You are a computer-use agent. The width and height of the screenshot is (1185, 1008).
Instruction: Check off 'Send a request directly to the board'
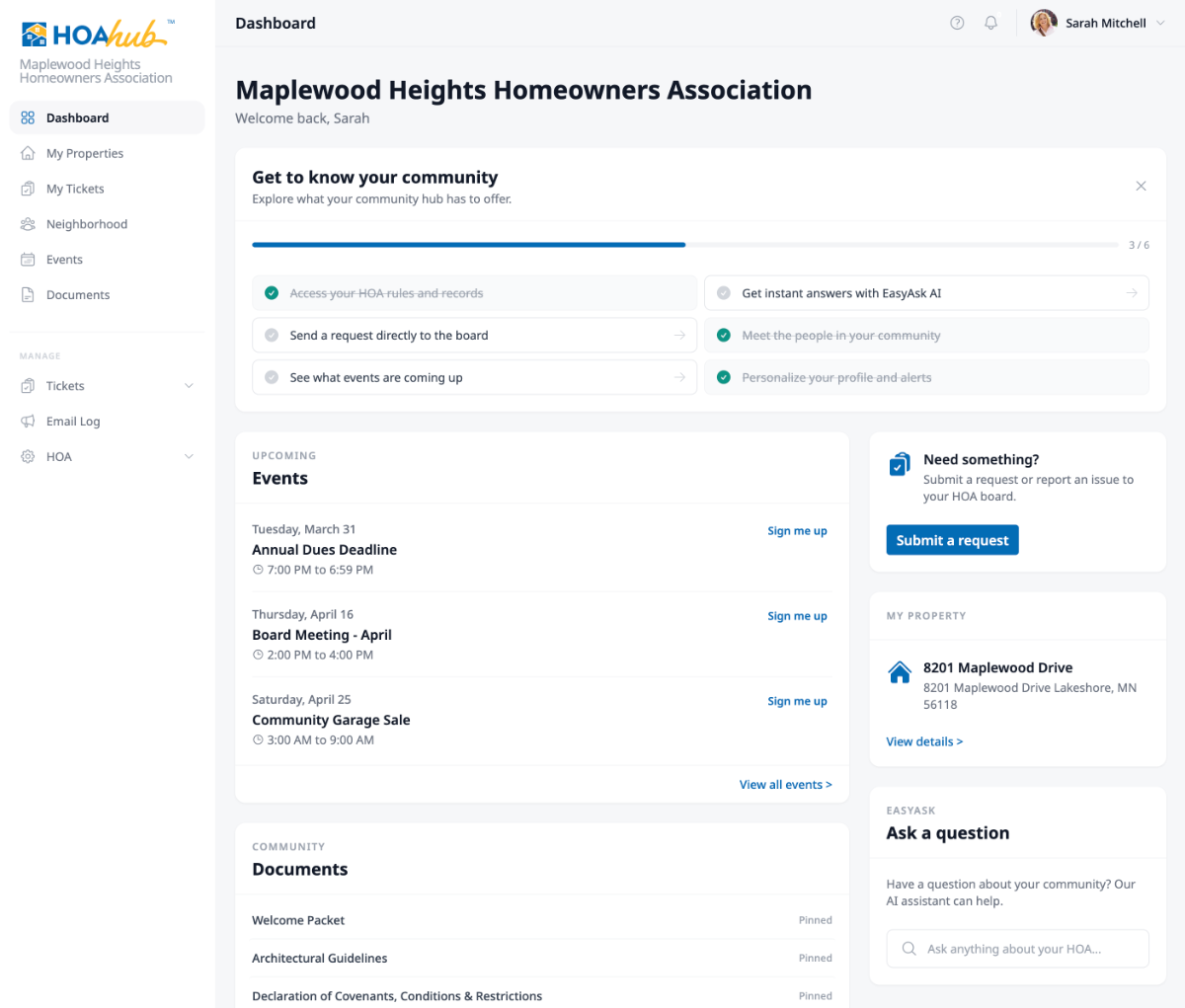click(x=271, y=335)
